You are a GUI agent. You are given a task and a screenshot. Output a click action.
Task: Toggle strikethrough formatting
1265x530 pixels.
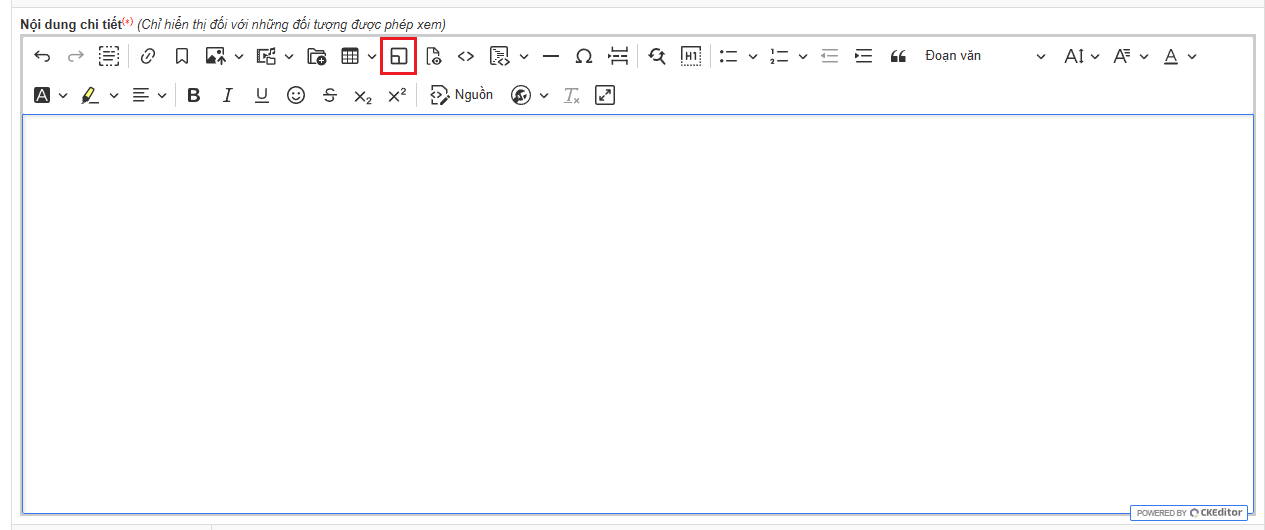point(330,95)
